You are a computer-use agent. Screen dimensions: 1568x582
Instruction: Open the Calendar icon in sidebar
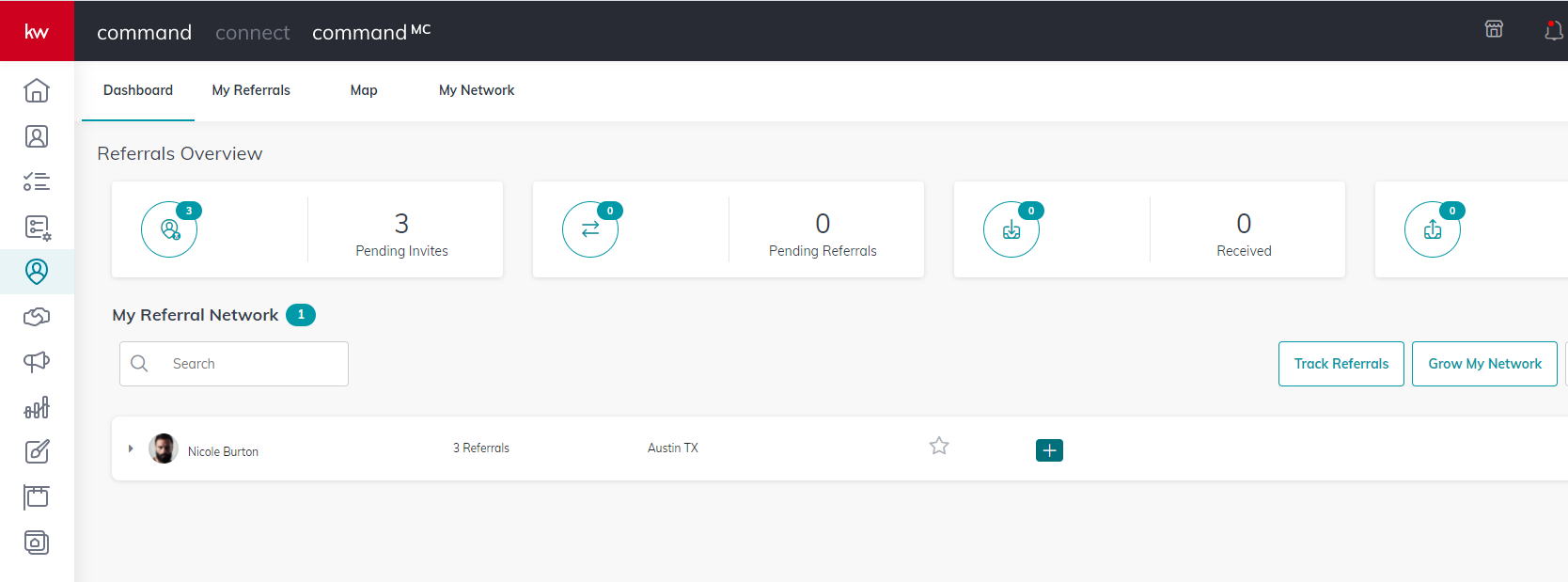(x=37, y=496)
